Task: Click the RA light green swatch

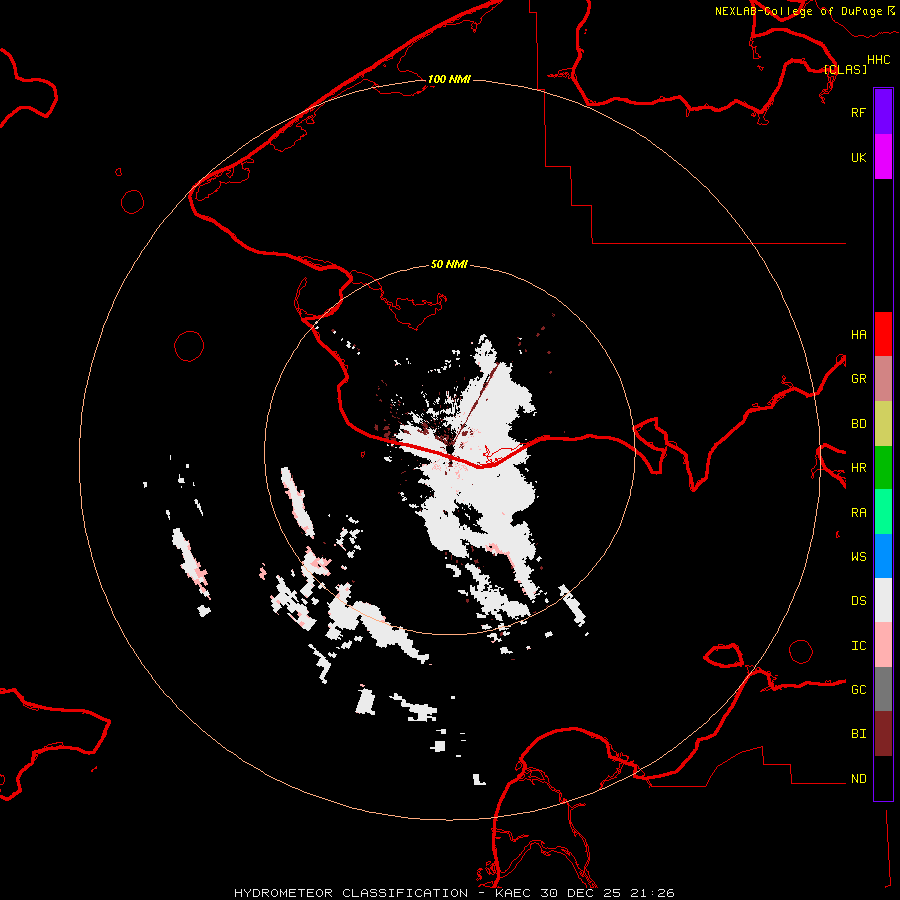Action: pos(883,512)
